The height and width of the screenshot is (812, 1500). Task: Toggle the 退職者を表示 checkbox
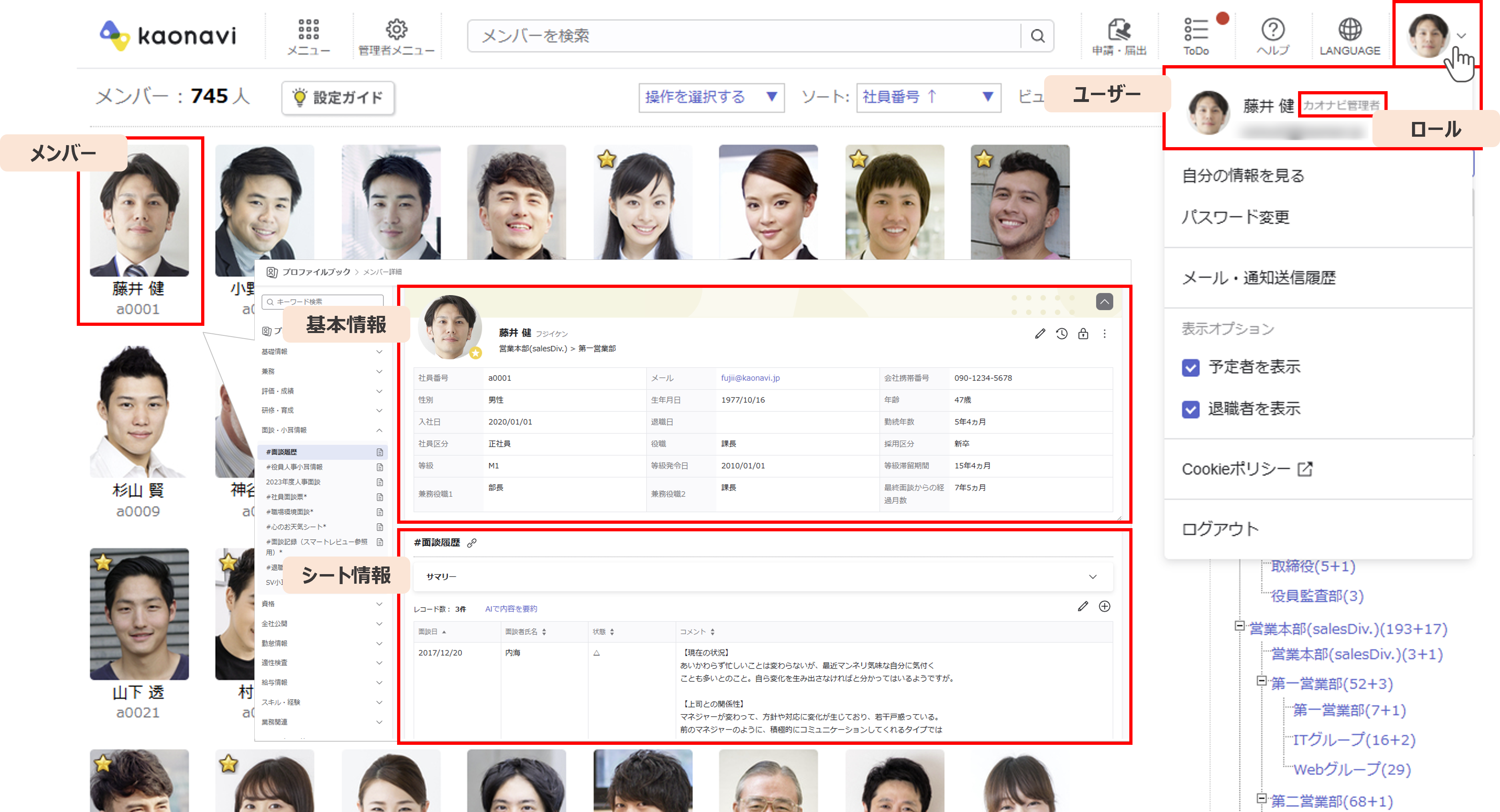(1191, 410)
